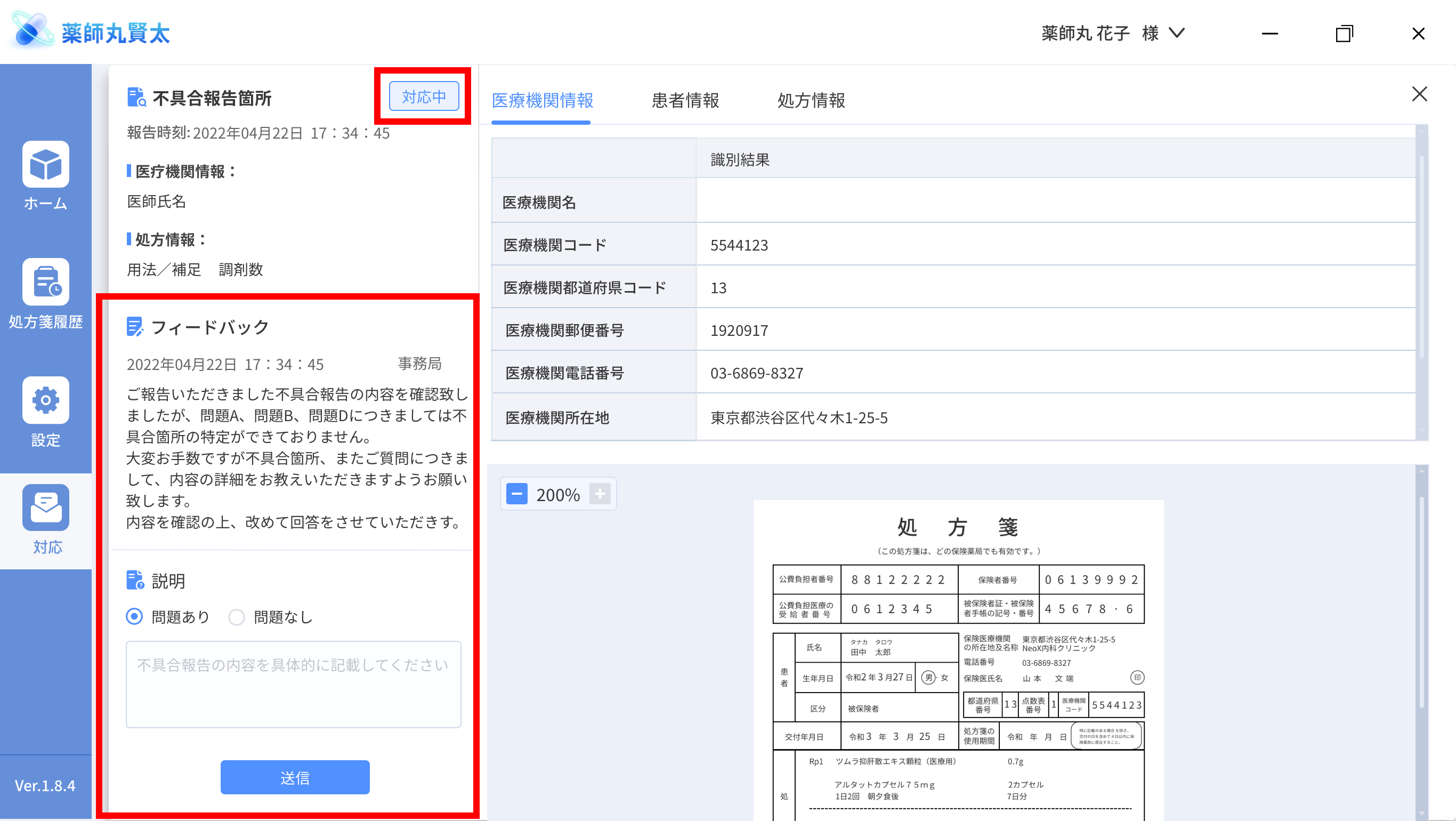Viewport: 1456px width, 821px height.
Task: Click the 医療機関郵便番号 row label
Action: point(564,329)
